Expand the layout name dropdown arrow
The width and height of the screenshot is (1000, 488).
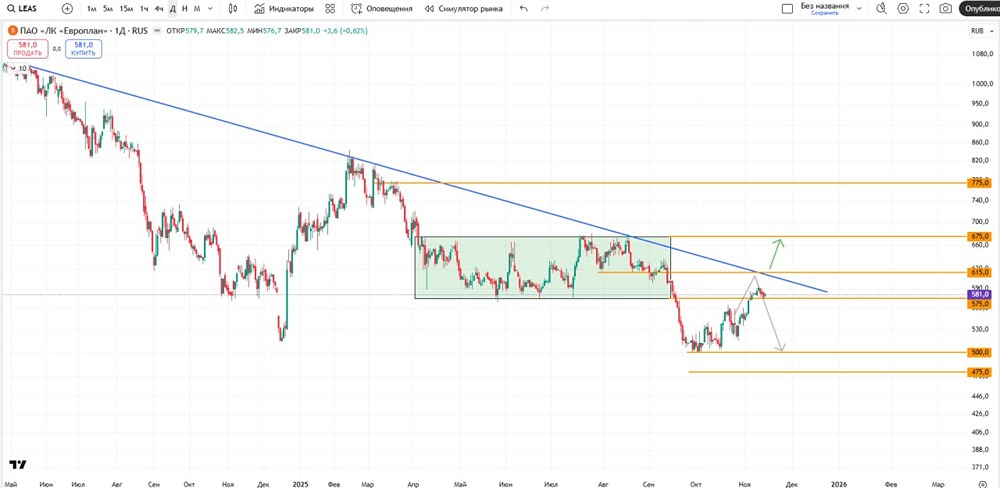point(859,9)
